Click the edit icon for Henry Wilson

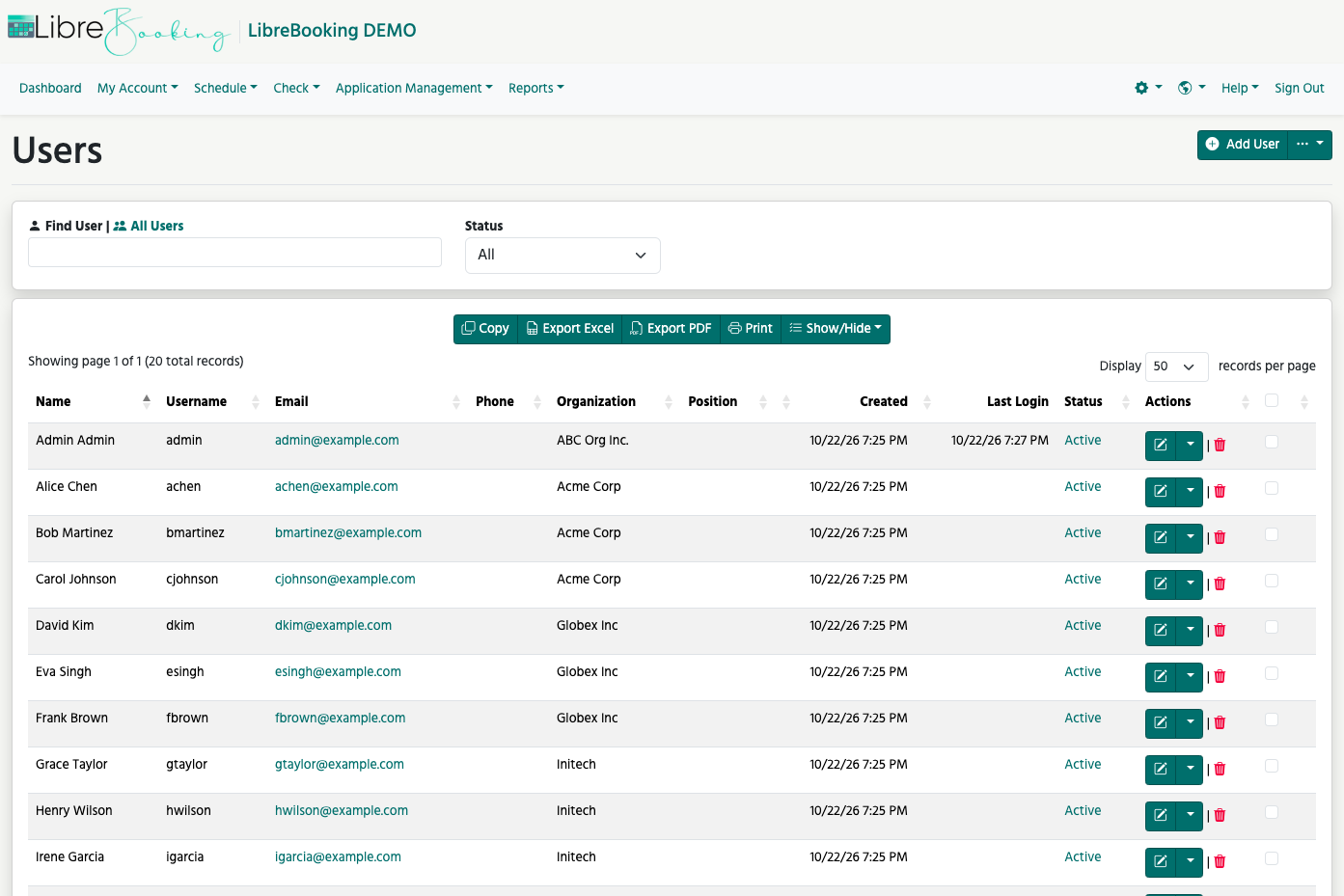(x=1161, y=816)
